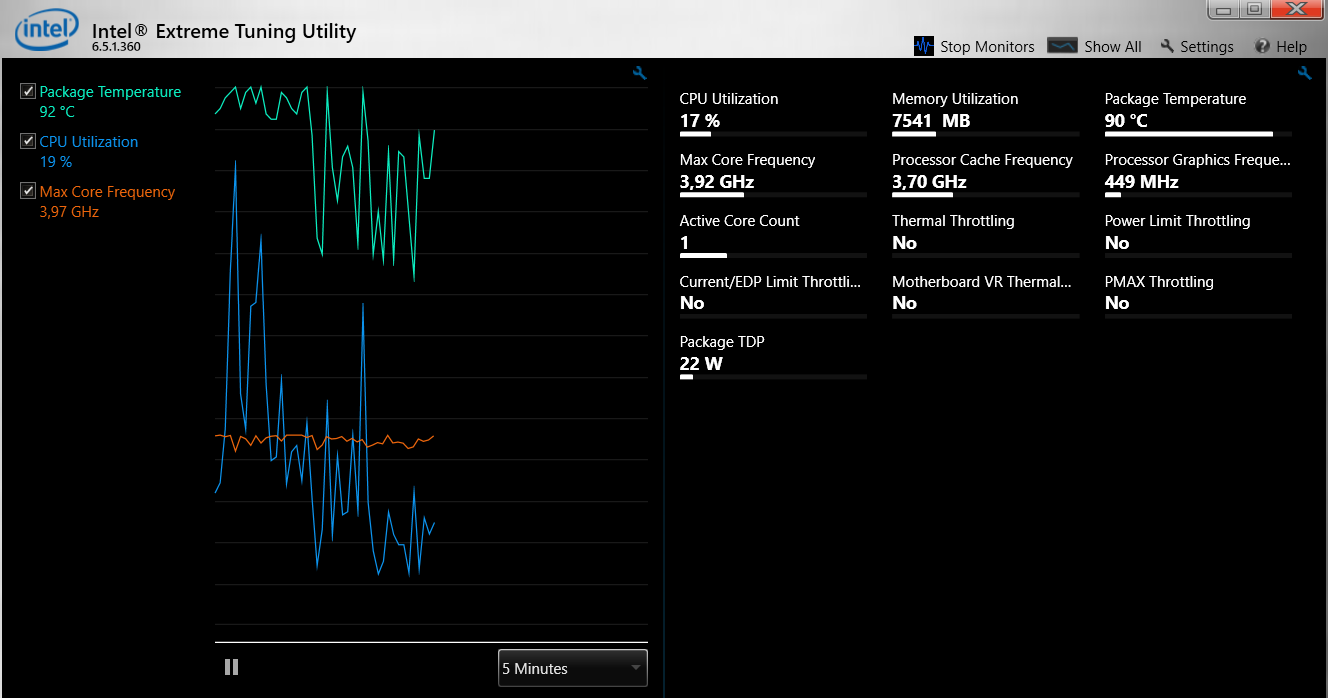The height and width of the screenshot is (698, 1328).
Task: Click Processor Graphics Frequency 449 MHz value
Action: [x=1142, y=182]
